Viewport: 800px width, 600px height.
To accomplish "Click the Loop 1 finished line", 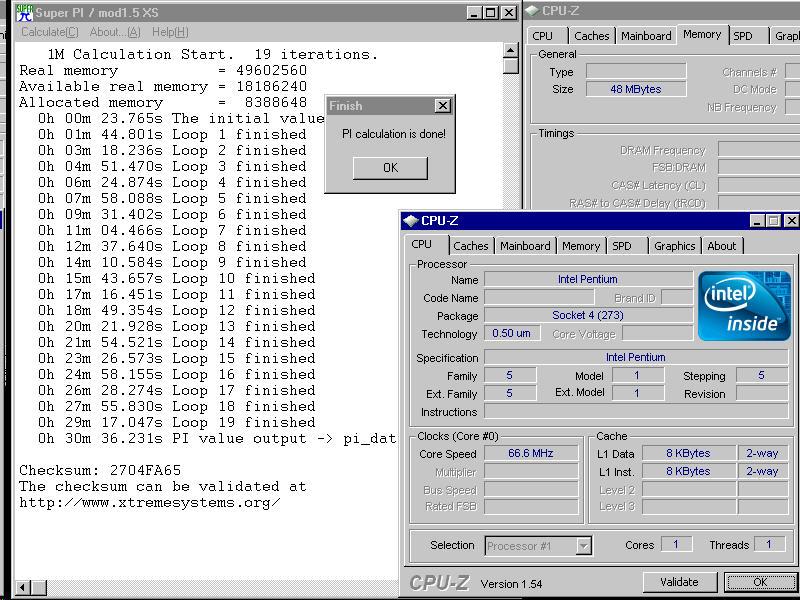I will tap(172, 135).
